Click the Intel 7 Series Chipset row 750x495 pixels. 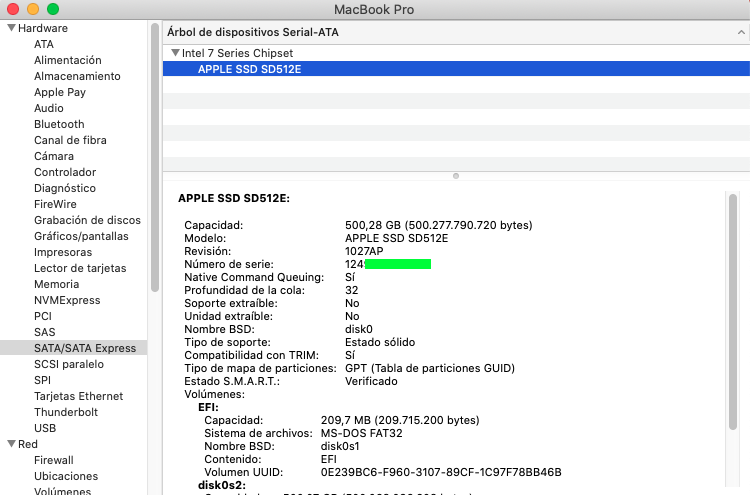point(456,53)
